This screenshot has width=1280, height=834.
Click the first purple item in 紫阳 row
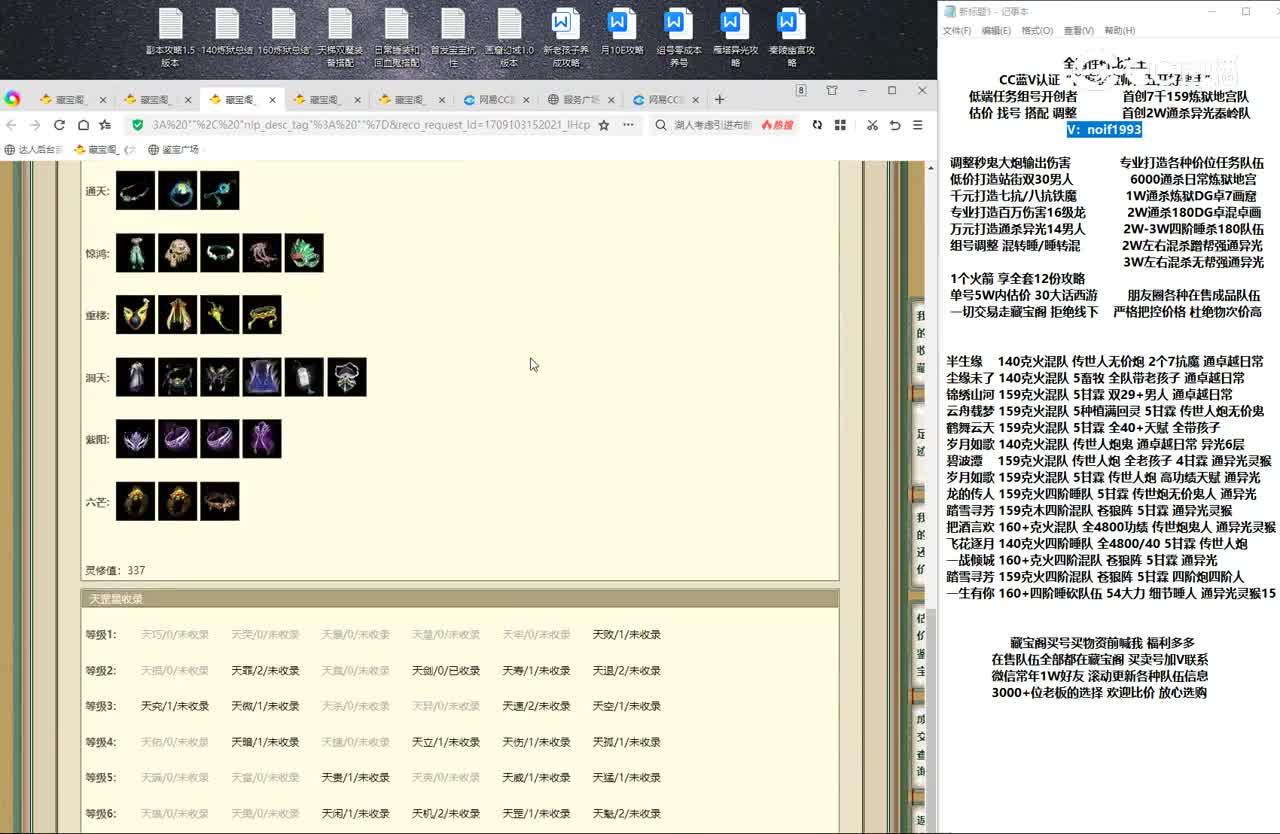pos(135,439)
